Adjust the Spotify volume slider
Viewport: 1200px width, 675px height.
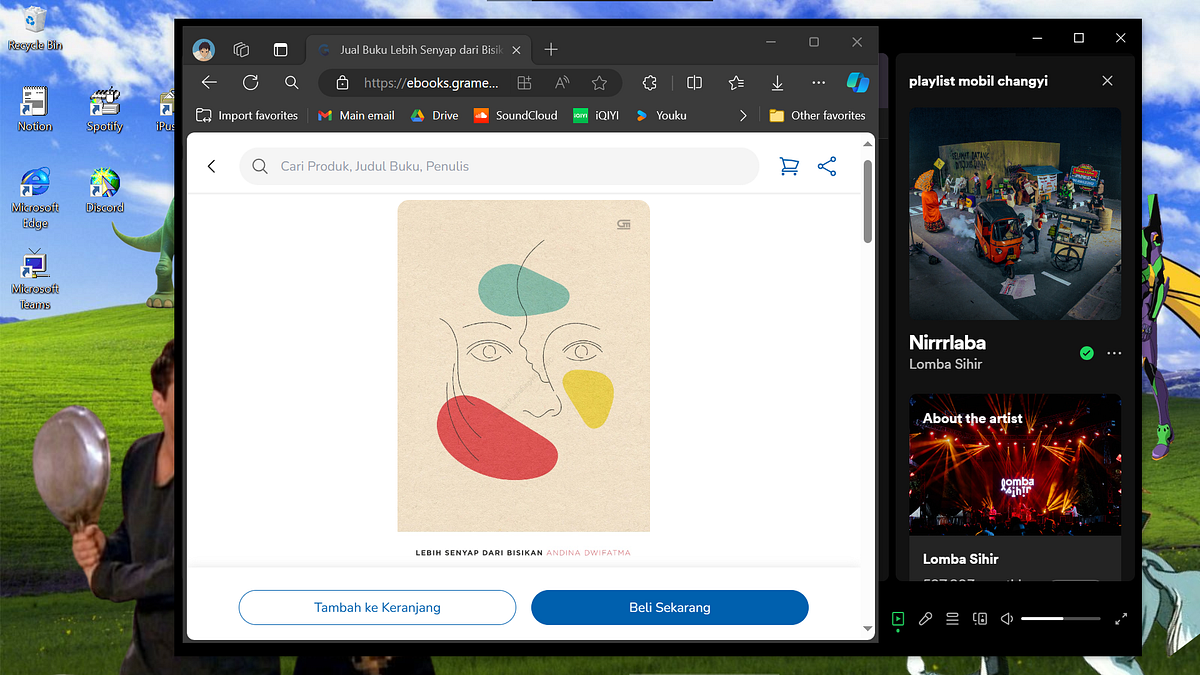coord(1061,619)
